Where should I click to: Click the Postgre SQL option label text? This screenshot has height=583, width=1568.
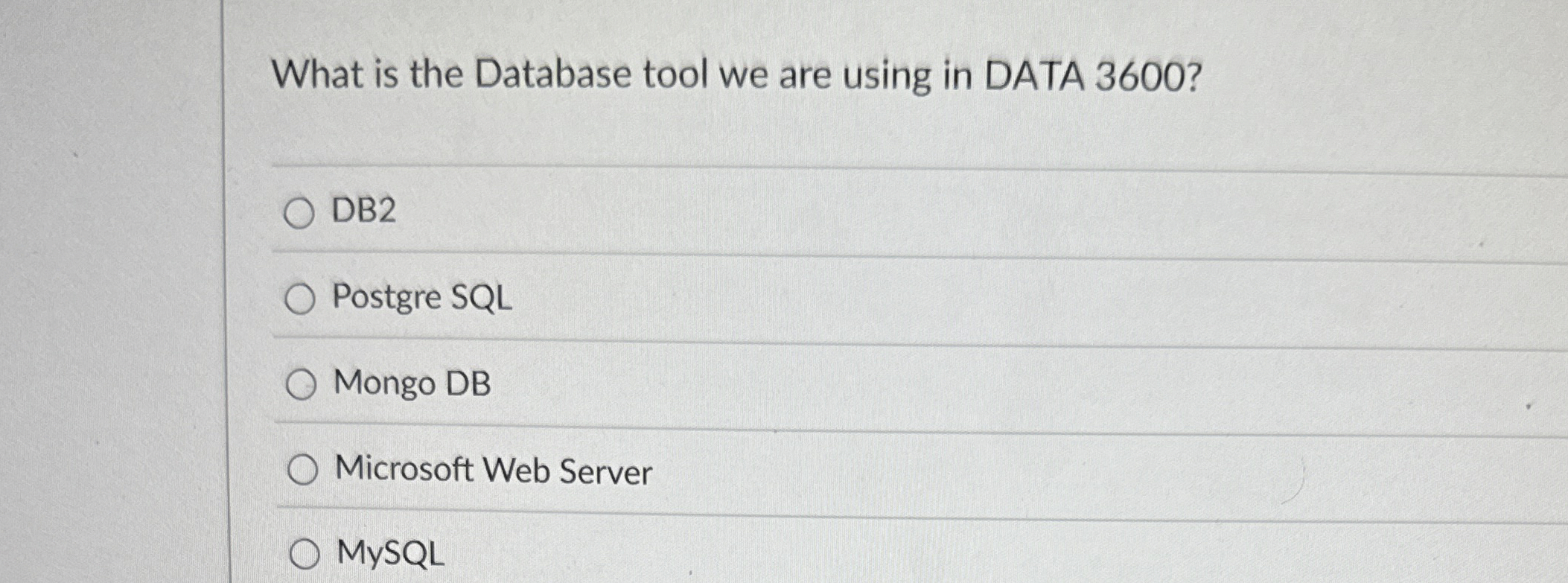421,298
